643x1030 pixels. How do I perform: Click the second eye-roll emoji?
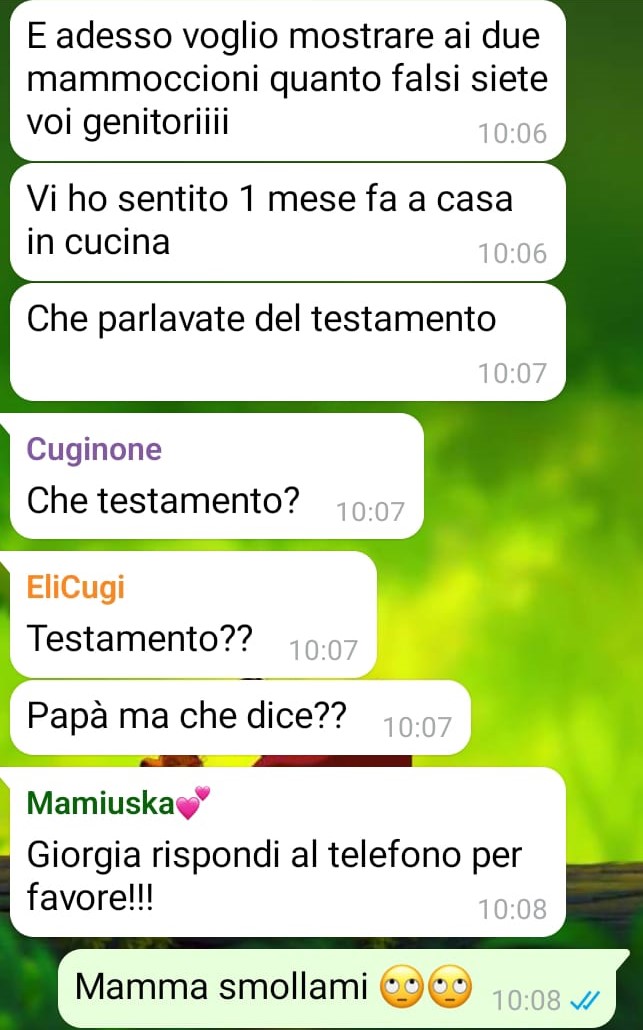(x=450, y=987)
